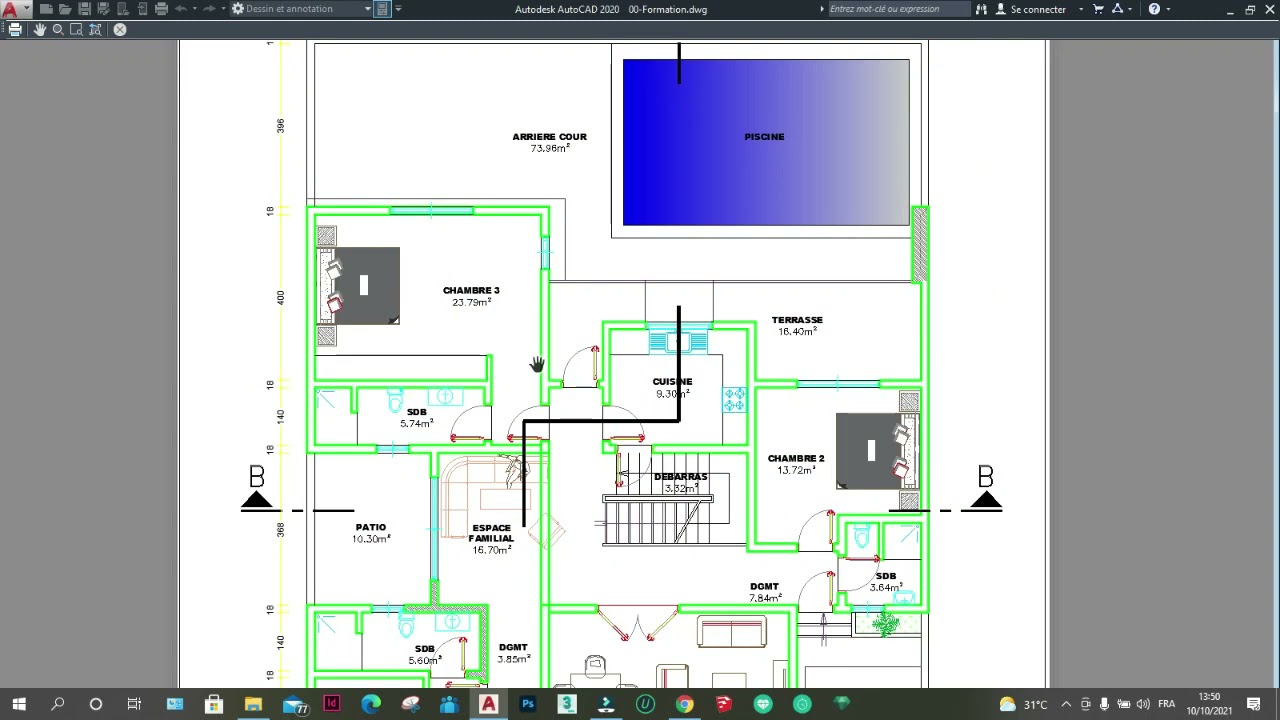This screenshot has width=1280, height=720.
Task: Click the ARRIERE COUR label
Action: 549,137
